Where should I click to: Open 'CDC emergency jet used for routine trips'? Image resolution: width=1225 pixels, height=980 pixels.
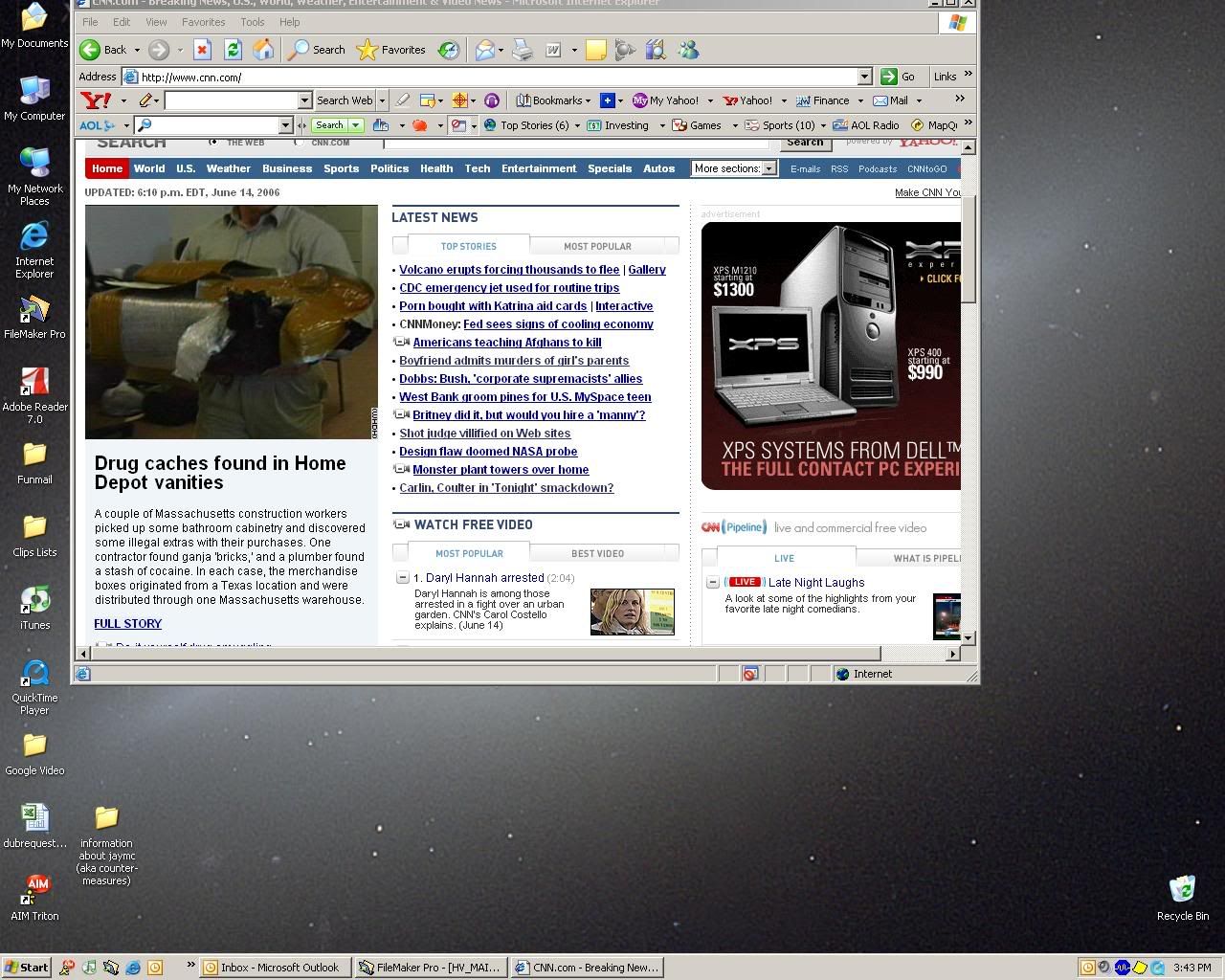[x=509, y=288]
